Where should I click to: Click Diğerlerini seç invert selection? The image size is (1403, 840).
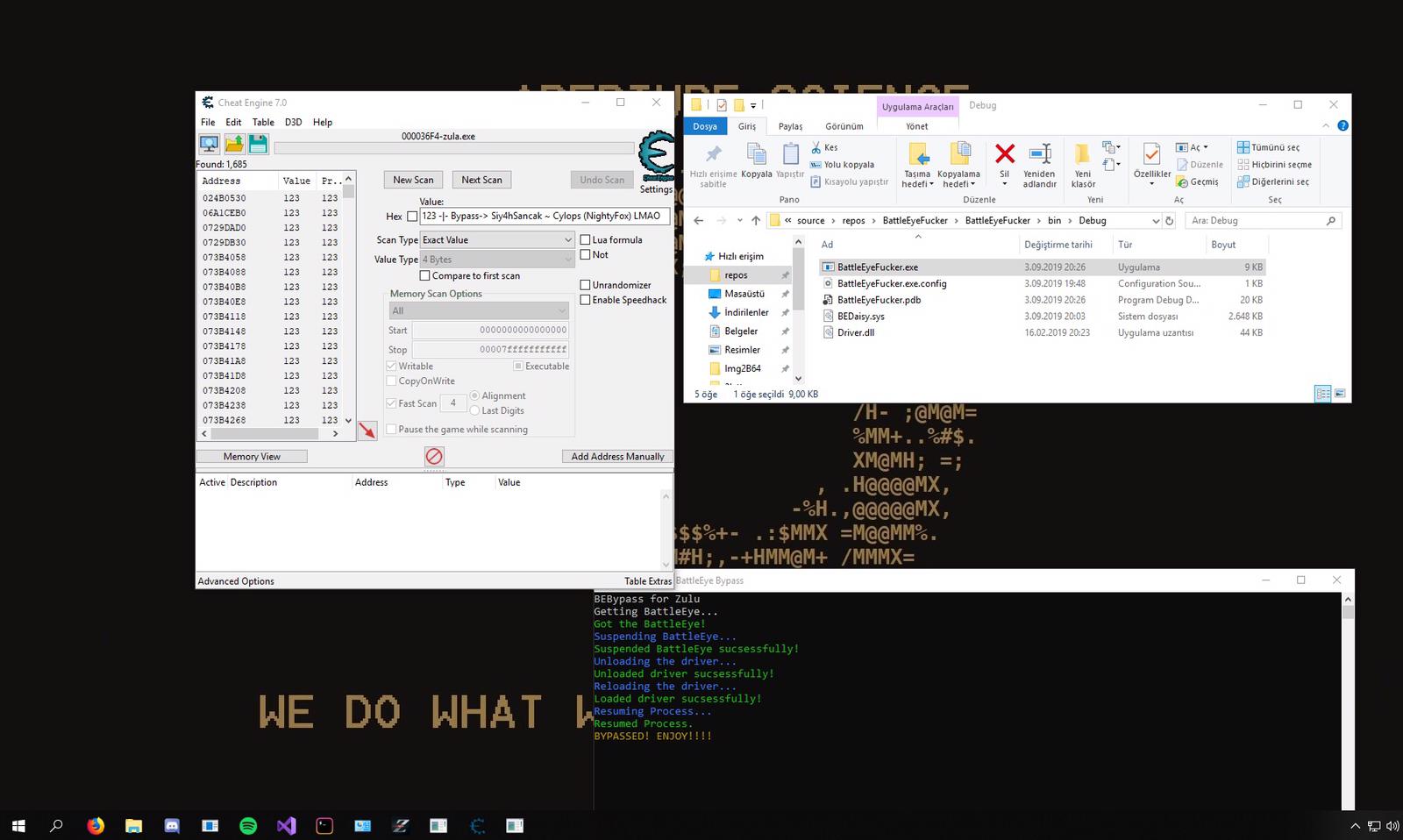click(x=1273, y=182)
